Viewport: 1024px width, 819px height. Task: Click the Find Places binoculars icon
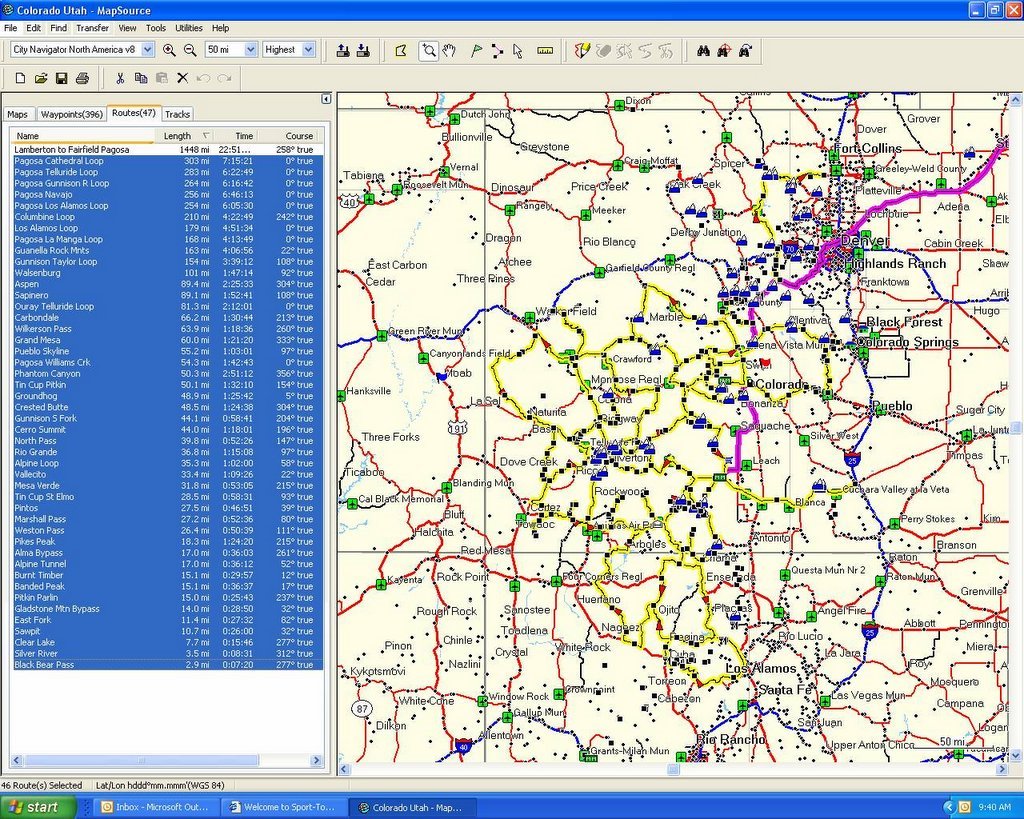point(703,50)
